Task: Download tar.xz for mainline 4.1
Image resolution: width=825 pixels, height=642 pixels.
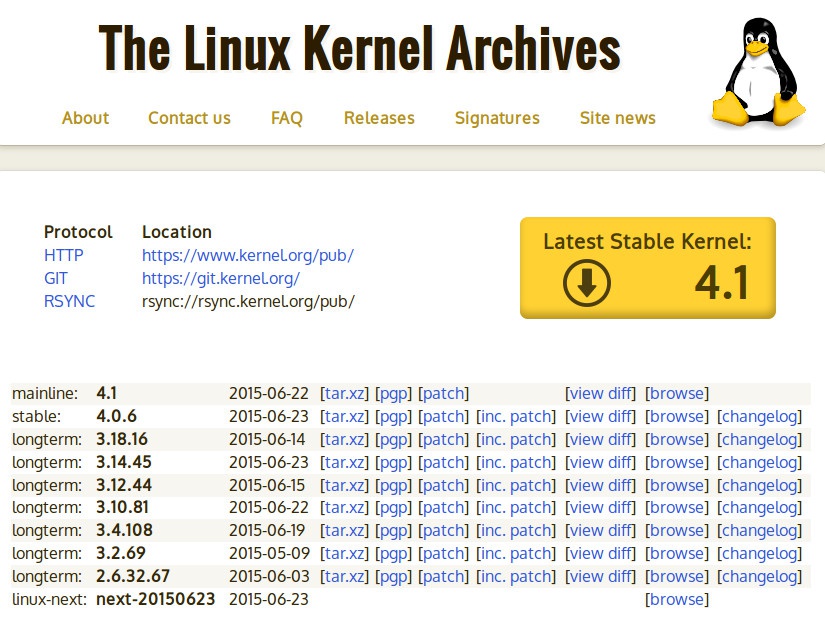Action: click(343, 394)
